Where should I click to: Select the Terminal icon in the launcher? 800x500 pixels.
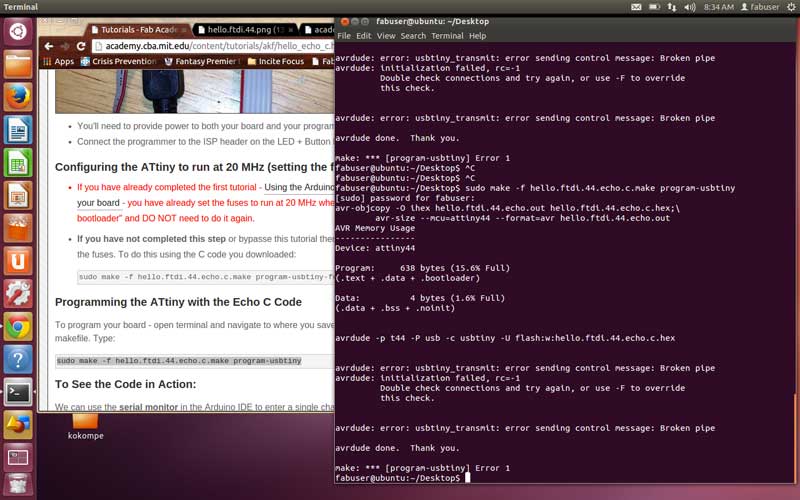tap(18, 392)
